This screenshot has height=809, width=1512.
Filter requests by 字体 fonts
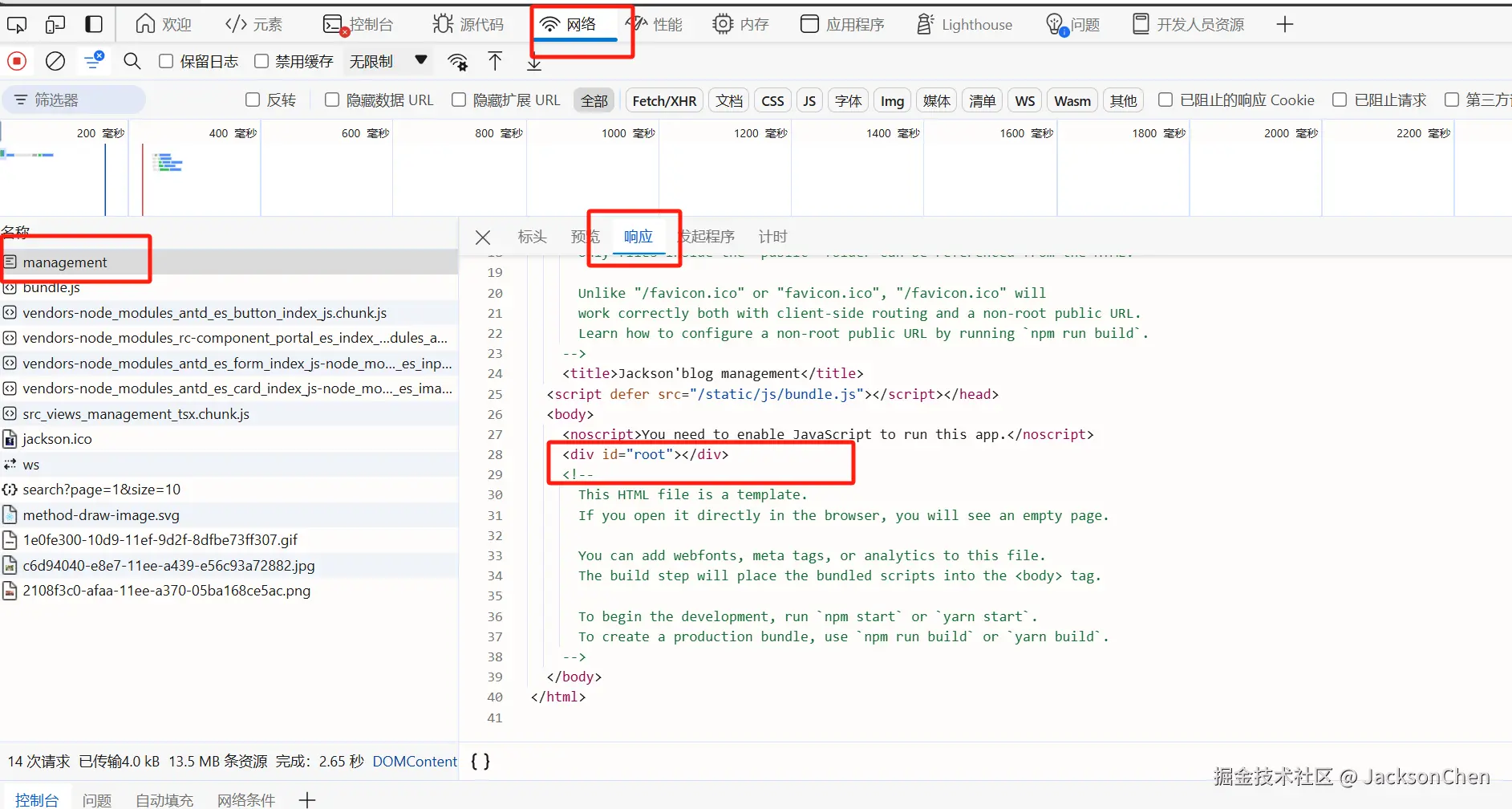(848, 100)
